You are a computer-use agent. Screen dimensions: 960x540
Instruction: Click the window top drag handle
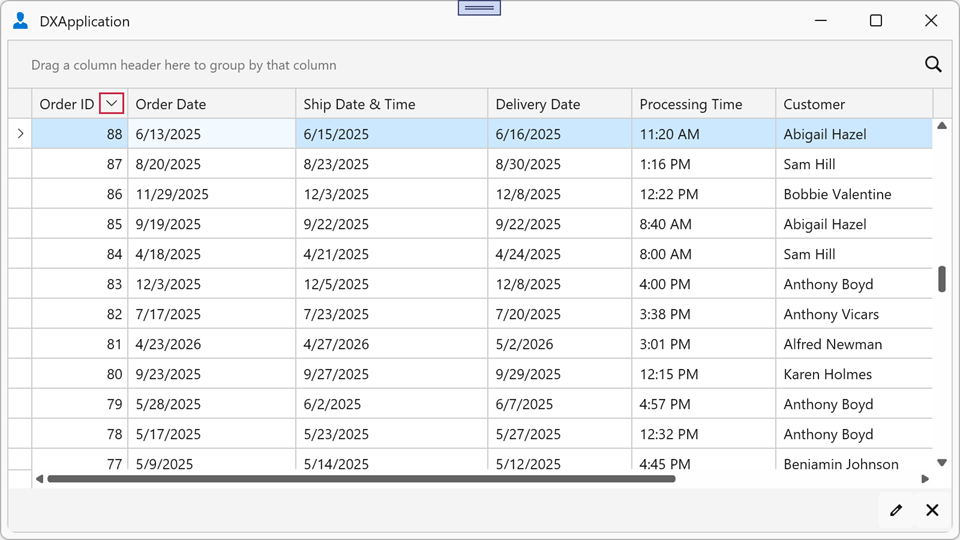[479, 8]
